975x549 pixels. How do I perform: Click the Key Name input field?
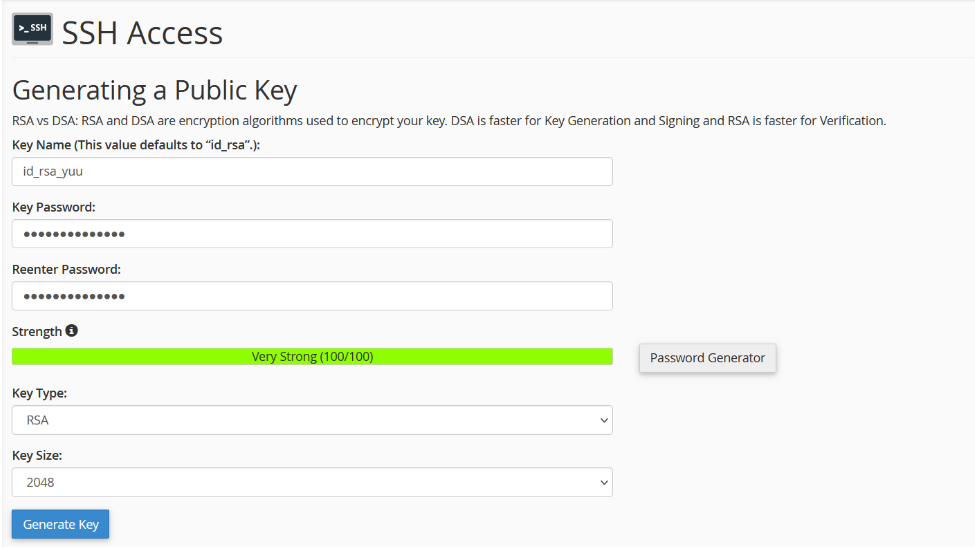(x=312, y=172)
